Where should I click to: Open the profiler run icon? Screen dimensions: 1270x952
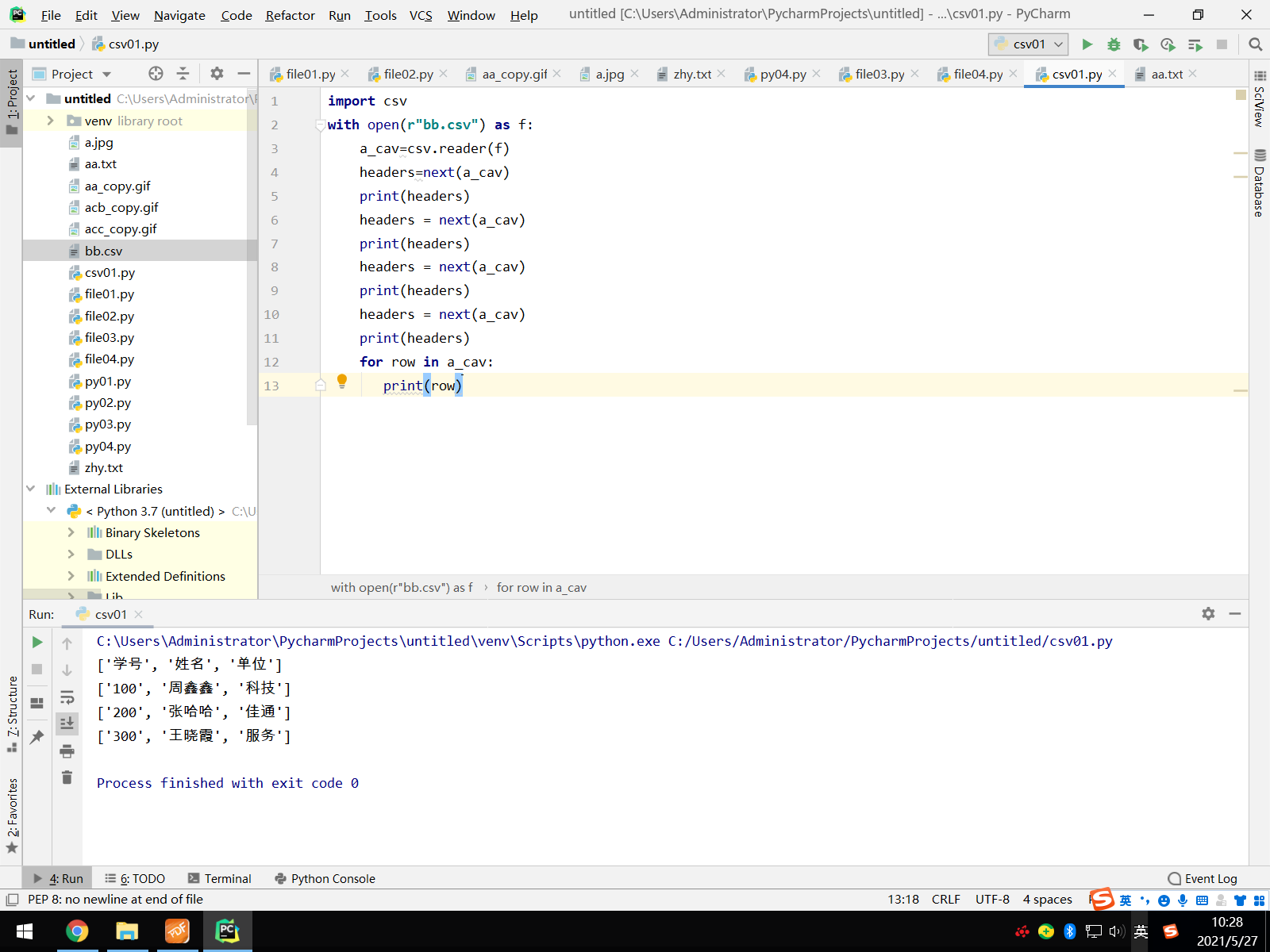(1168, 44)
